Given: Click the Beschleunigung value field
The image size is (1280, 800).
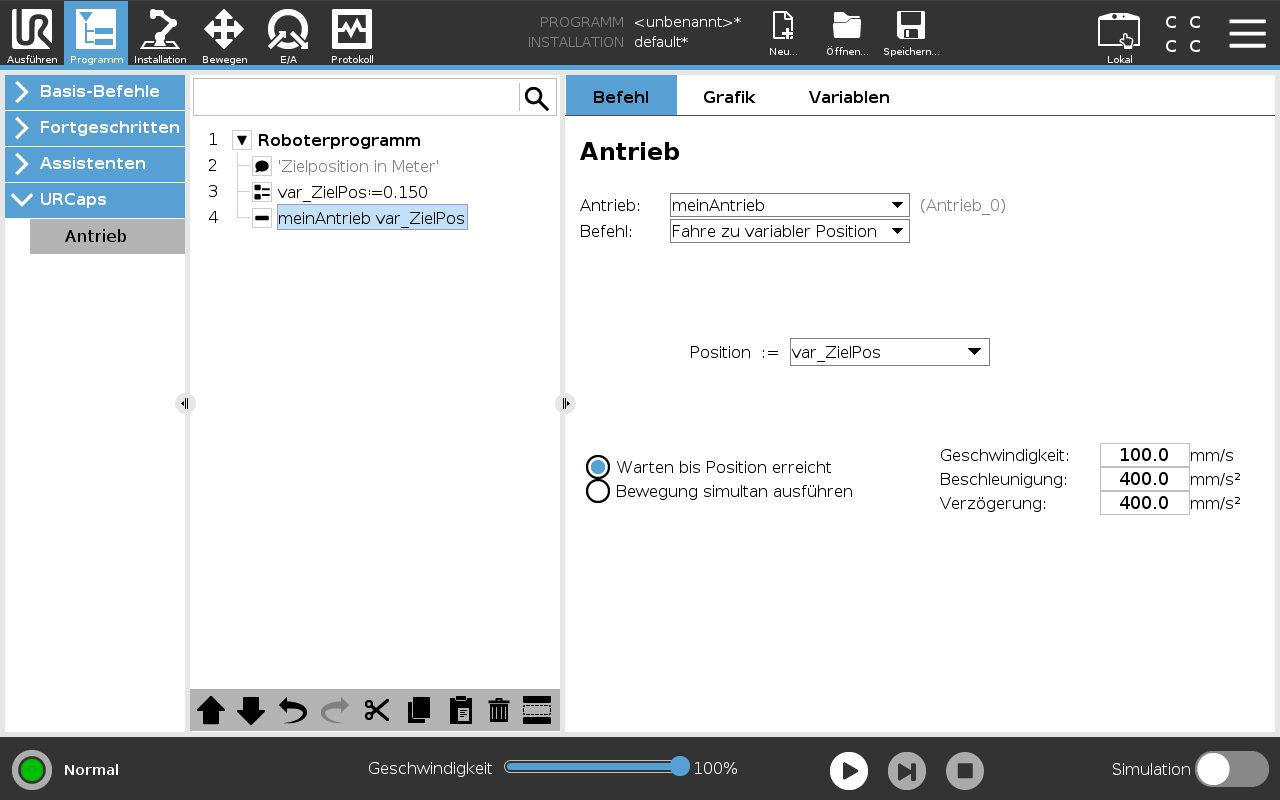Looking at the screenshot, I should (1144, 479).
